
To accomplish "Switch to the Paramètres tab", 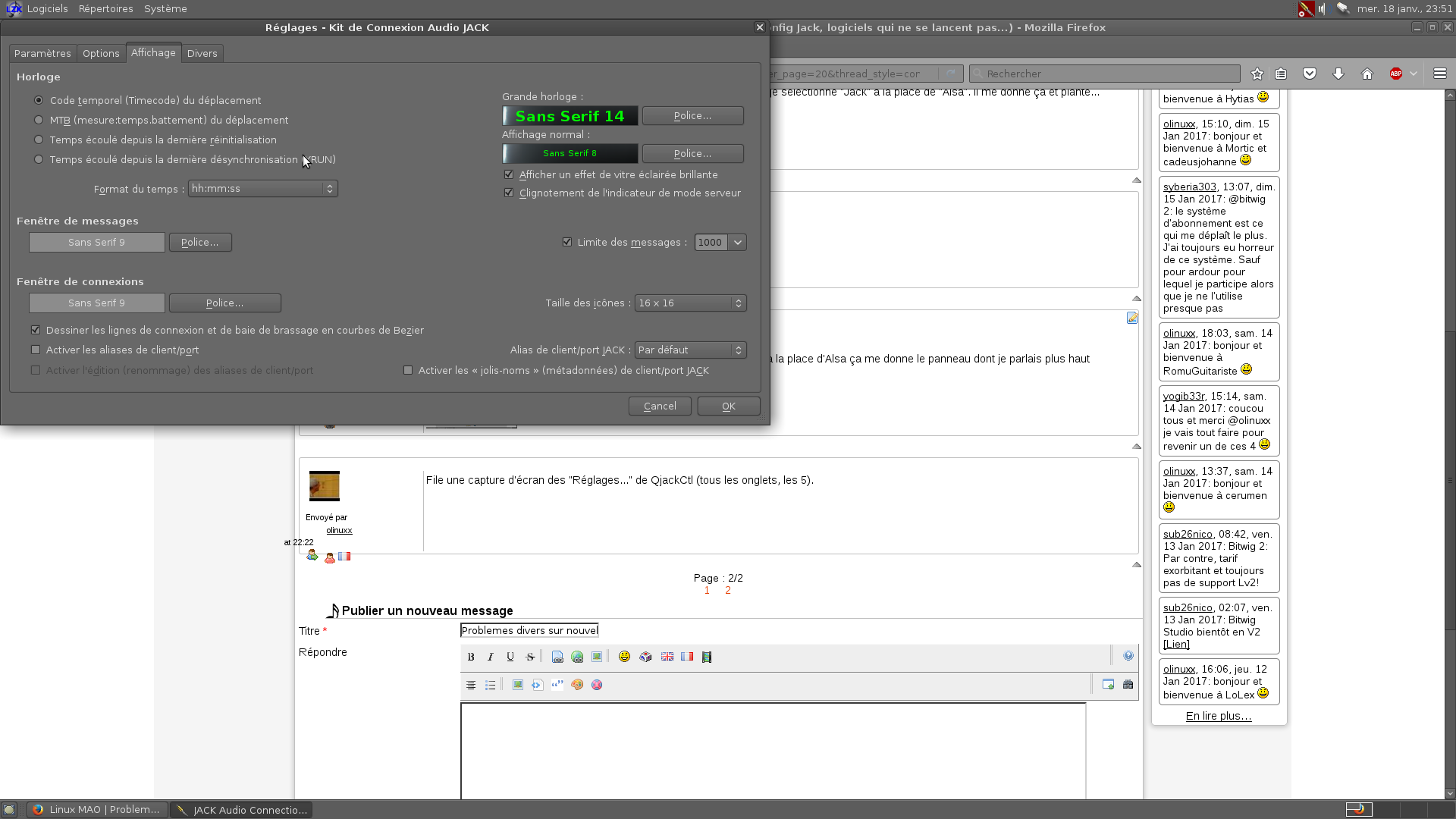I will coord(42,53).
